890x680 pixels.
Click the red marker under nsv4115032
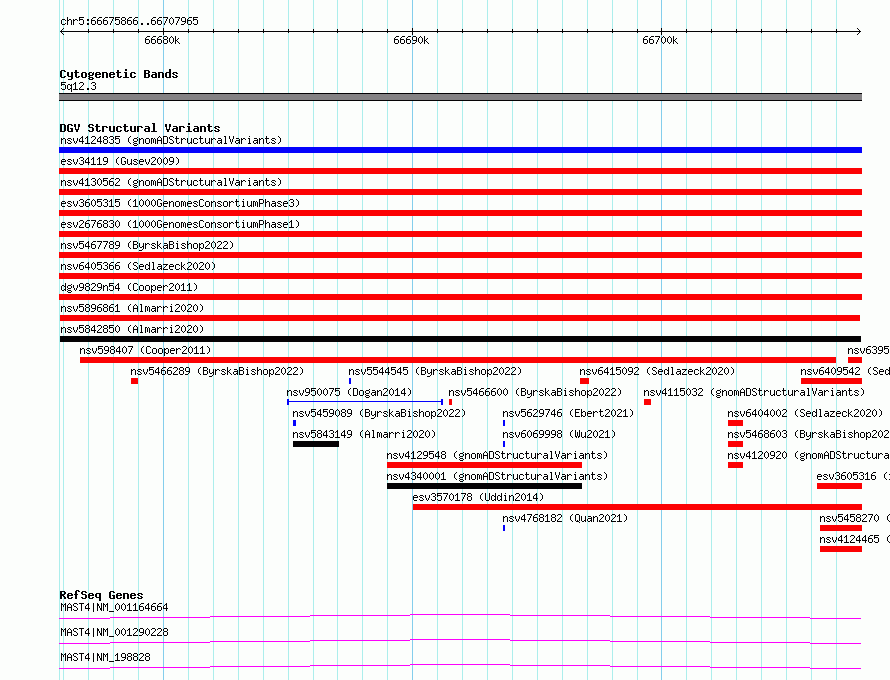click(647, 402)
